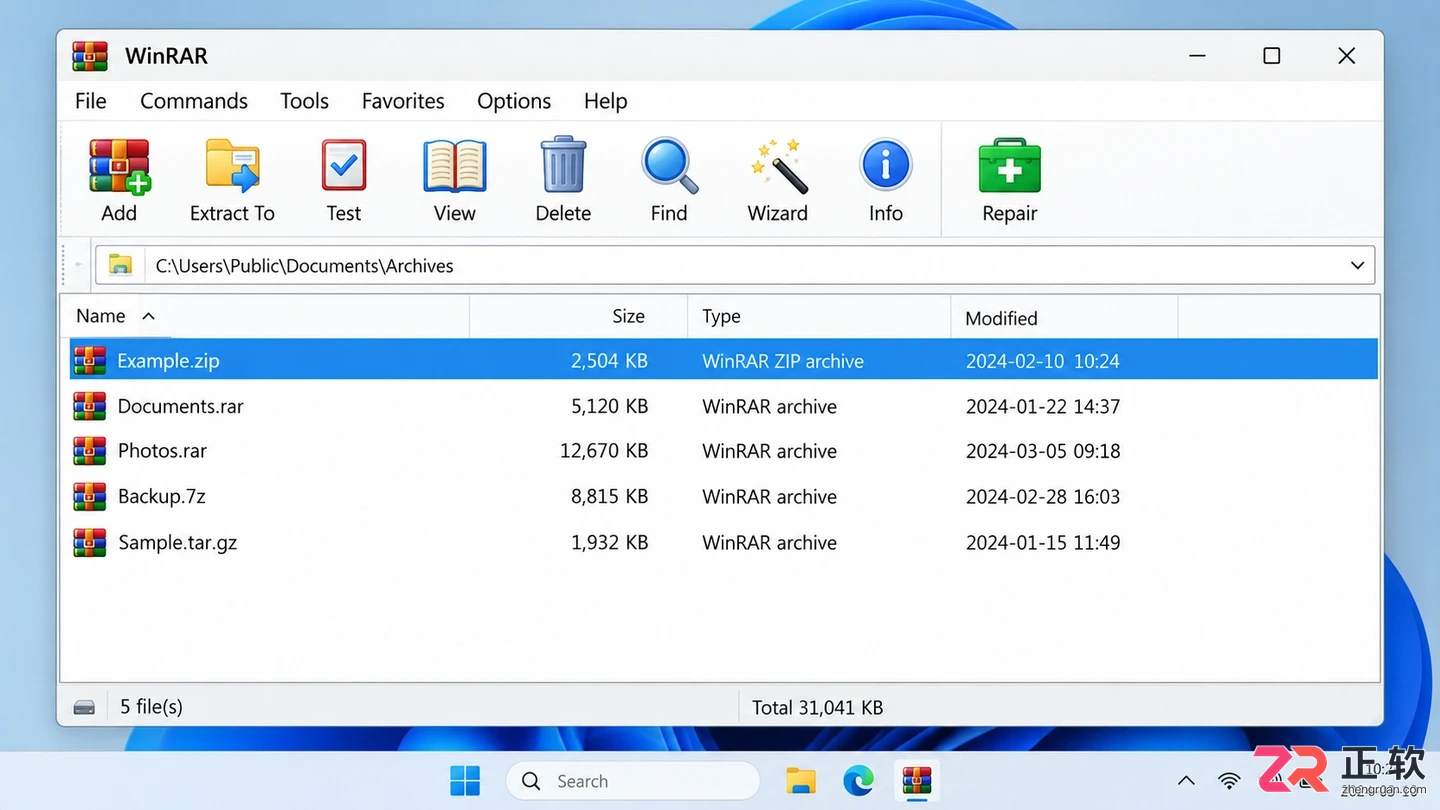Click the WinRAR title bar logo
This screenshot has width=1440, height=810.
click(90, 56)
